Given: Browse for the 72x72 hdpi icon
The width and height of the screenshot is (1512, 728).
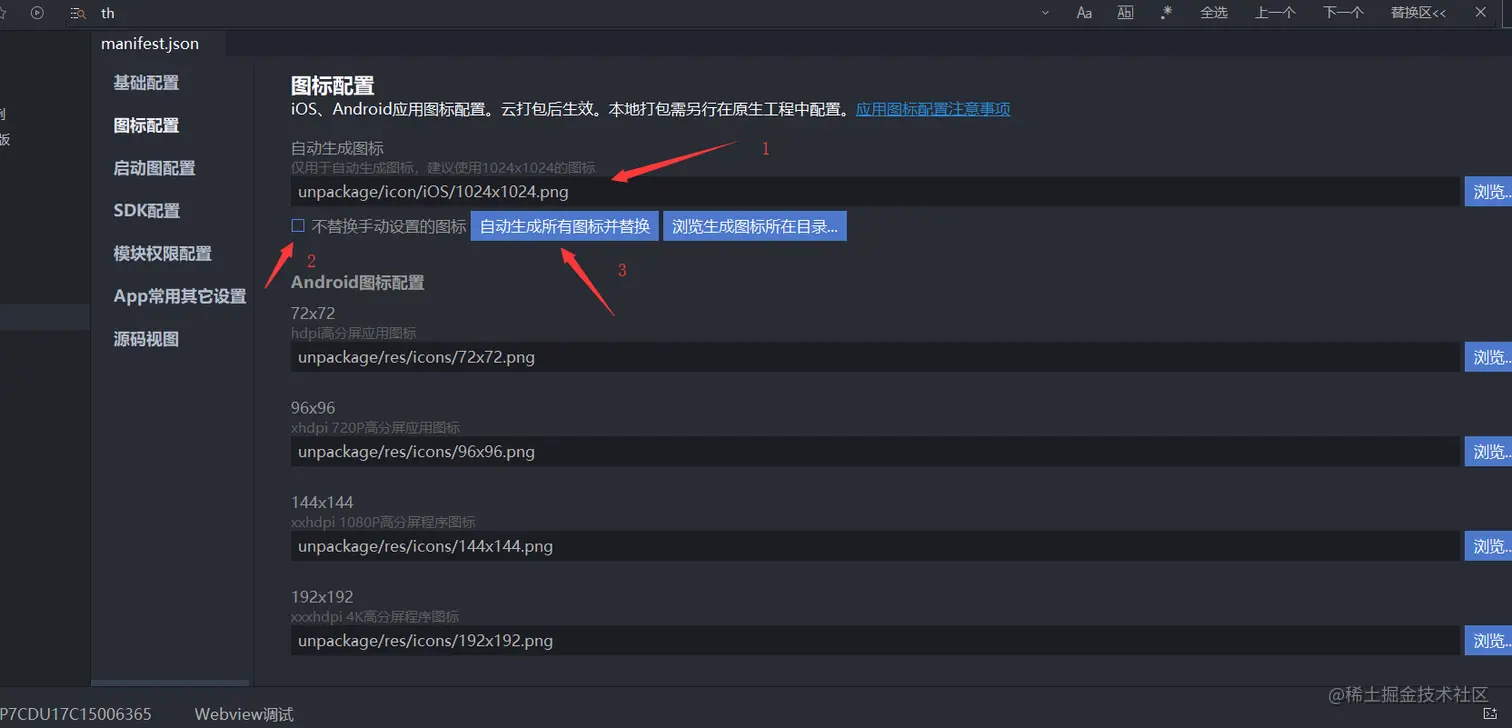Looking at the screenshot, I should coord(1489,357).
